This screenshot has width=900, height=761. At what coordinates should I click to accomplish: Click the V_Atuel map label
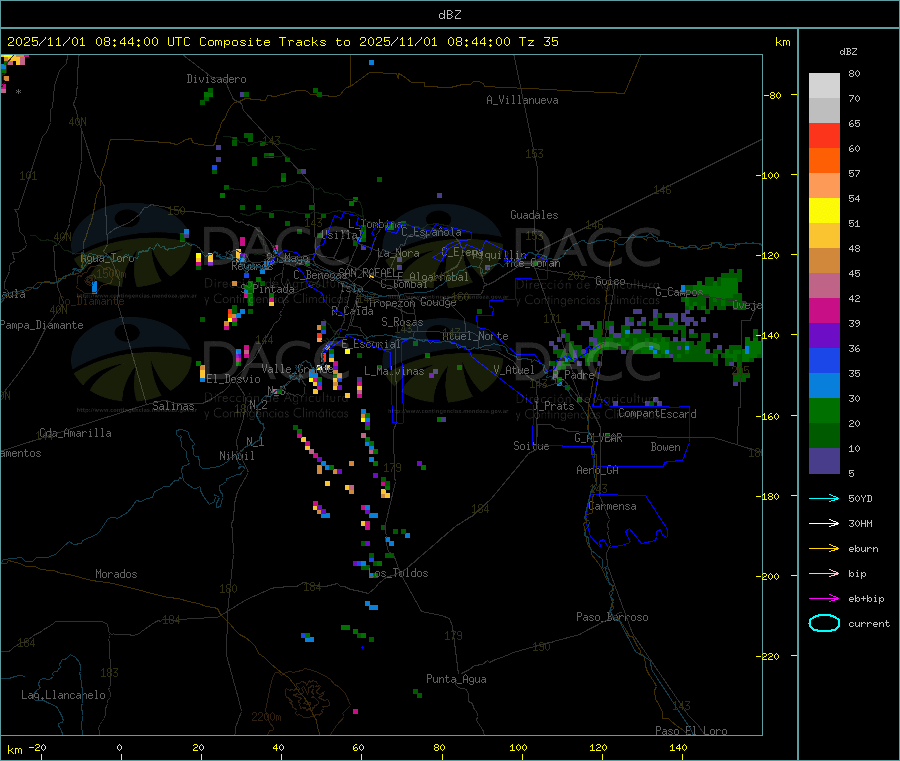click(x=514, y=370)
